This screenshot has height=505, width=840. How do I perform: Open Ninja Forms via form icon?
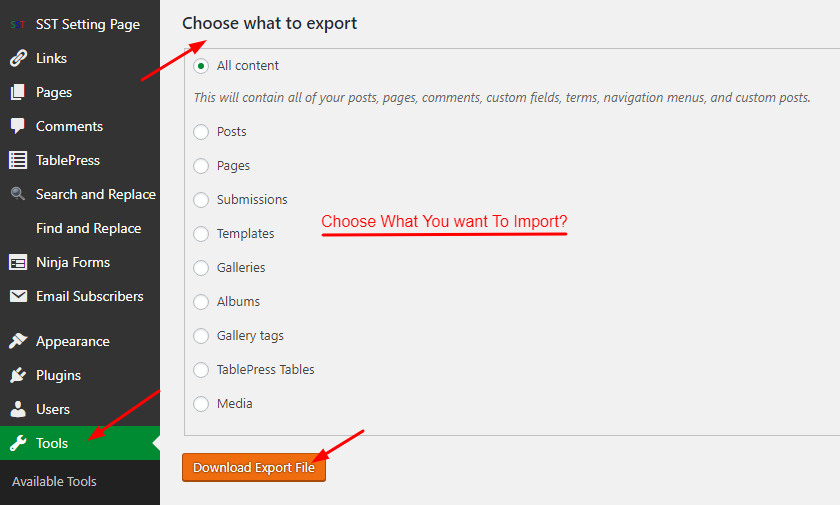(x=18, y=262)
